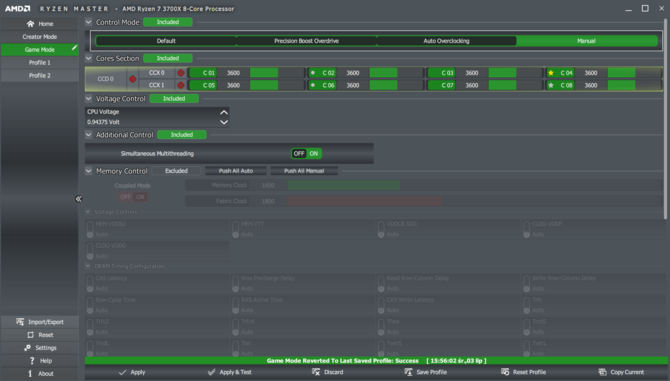Screen dimensions: 670x381
Task: Click the red circle icon beside CCX 1
Action: 181,85
